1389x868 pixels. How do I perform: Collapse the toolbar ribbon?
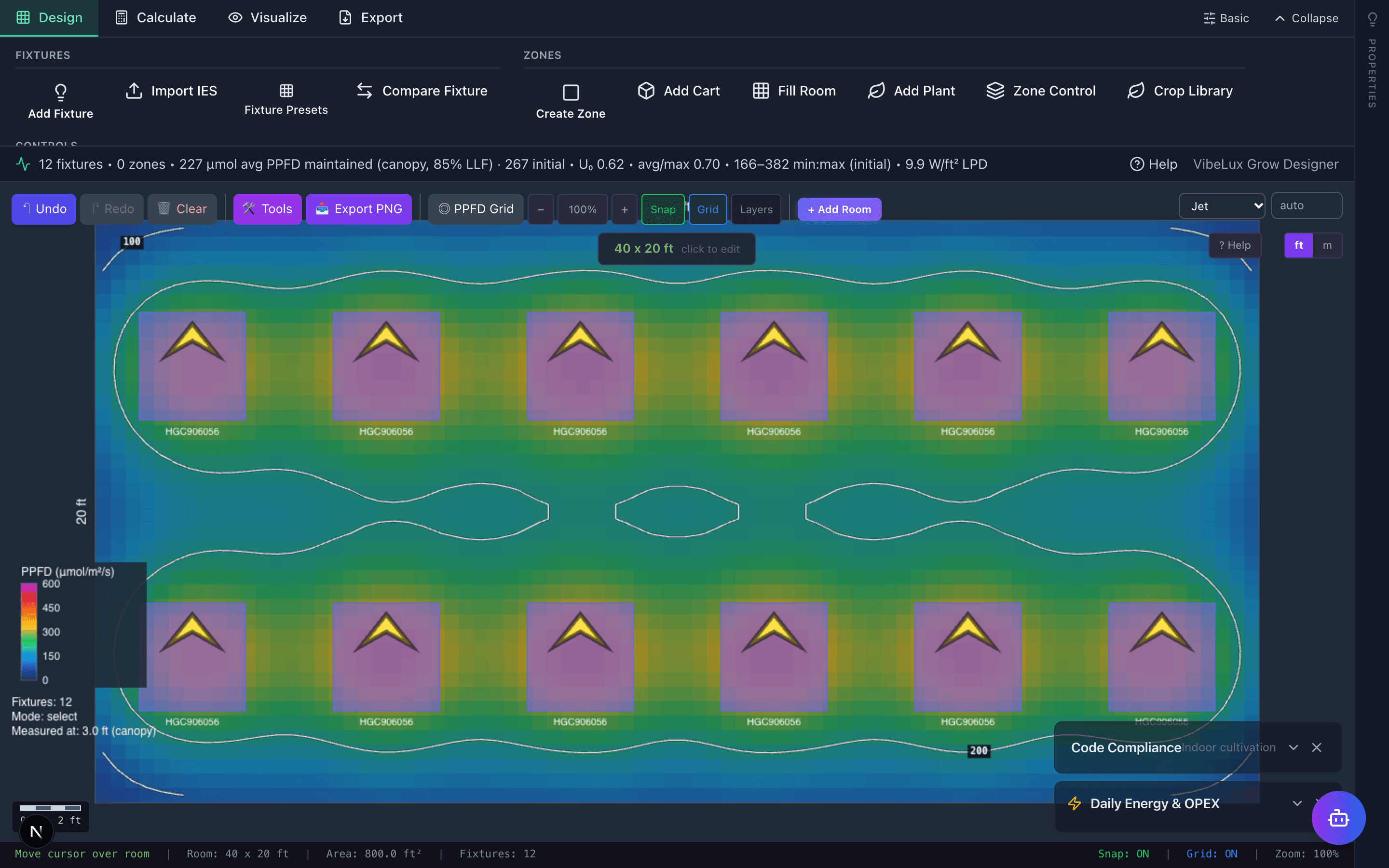[x=1307, y=18]
